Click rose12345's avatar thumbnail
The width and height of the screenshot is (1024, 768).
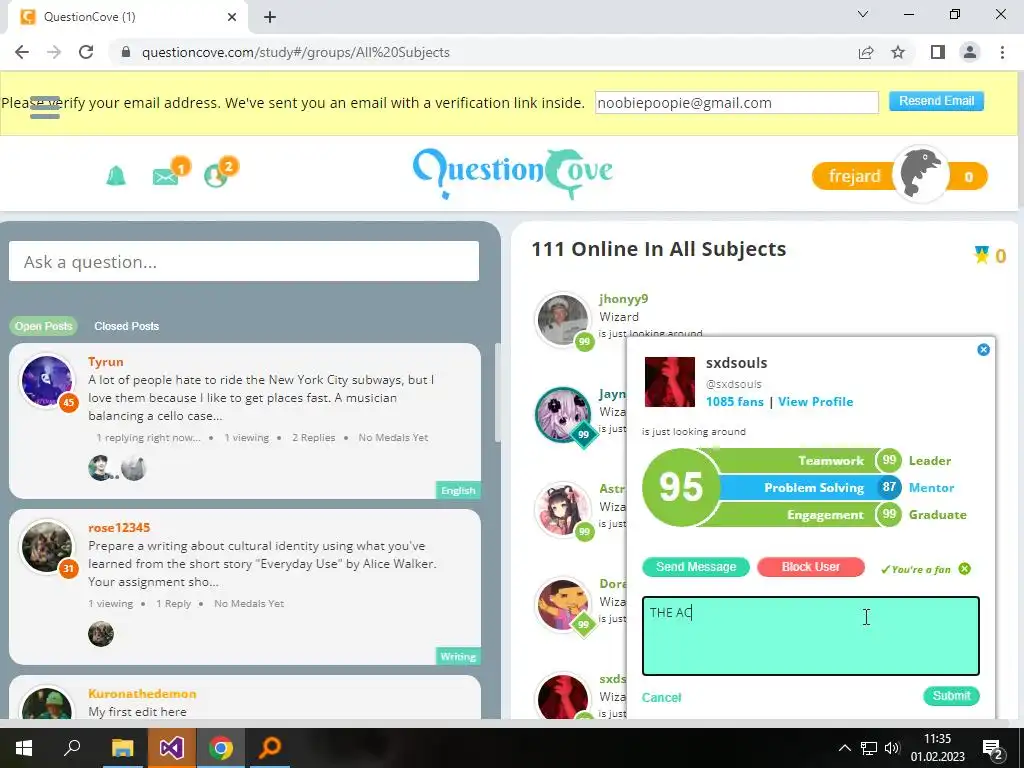47,546
